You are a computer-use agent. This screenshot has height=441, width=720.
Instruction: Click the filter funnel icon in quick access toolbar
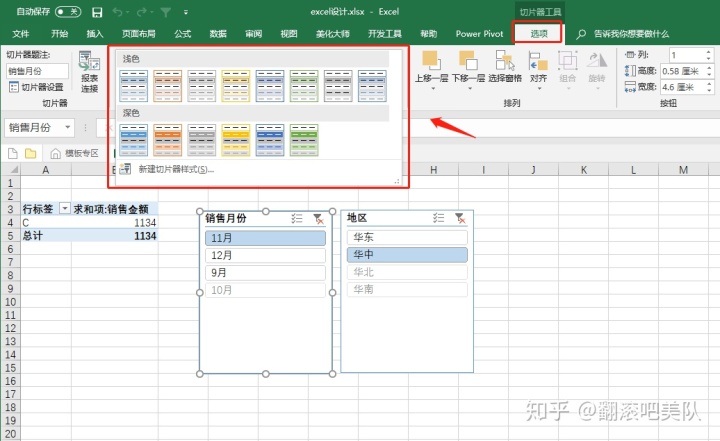point(165,12)
